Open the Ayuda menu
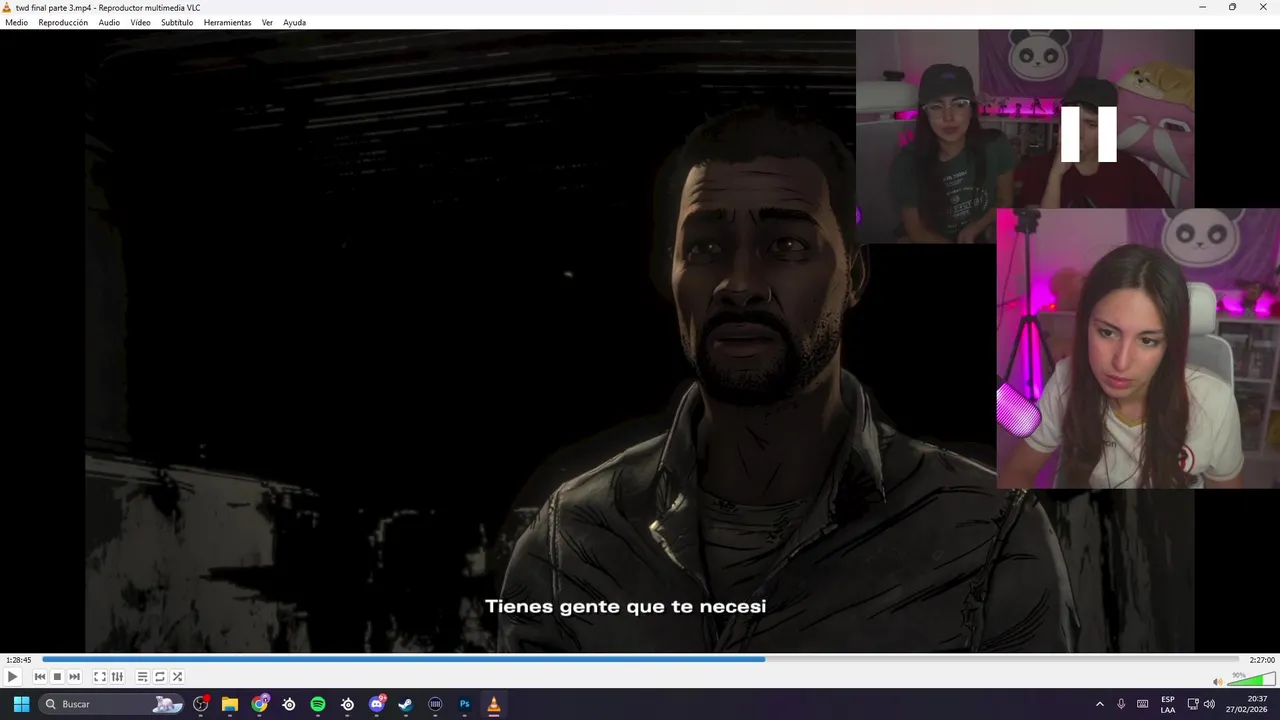Screen dimensions: 1280x720 pyautogui.click(x=294, y=22)
